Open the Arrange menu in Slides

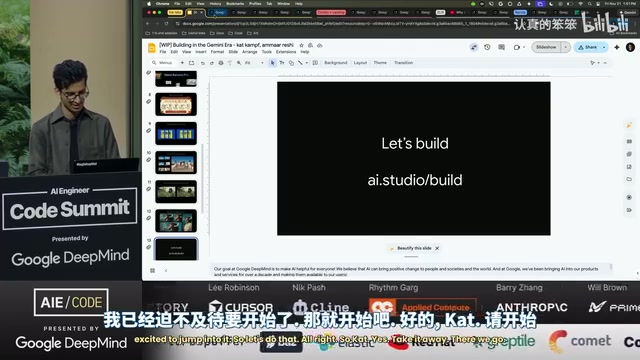coord(249,52)
